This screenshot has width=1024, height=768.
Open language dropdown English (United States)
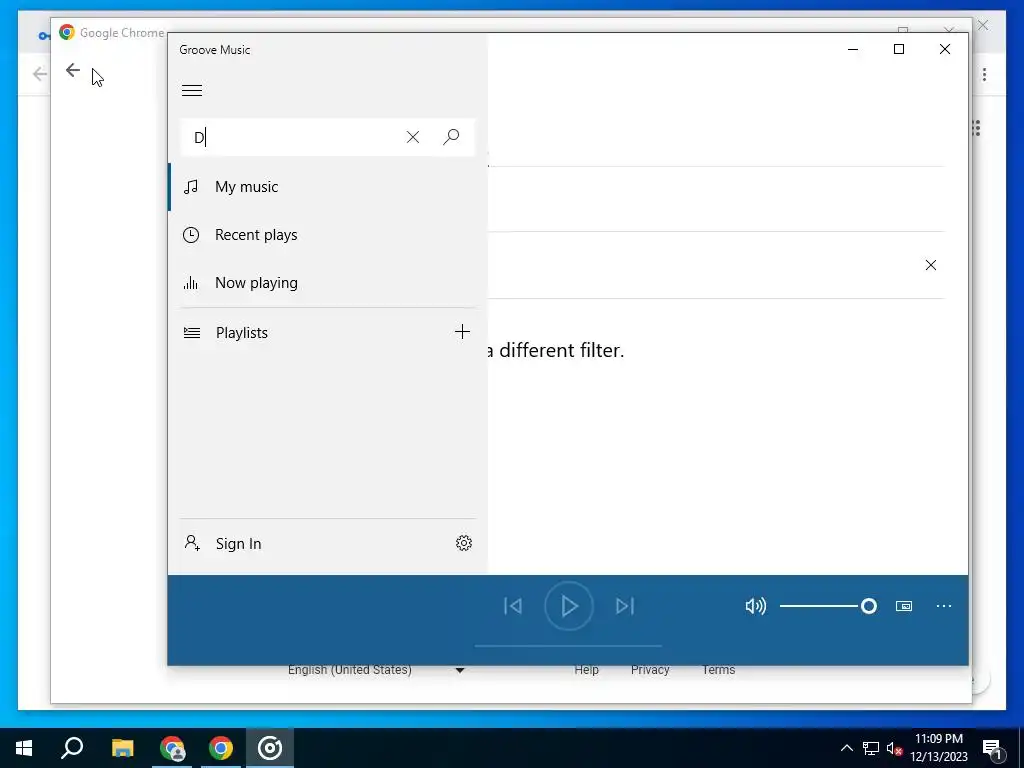point(376,670)
